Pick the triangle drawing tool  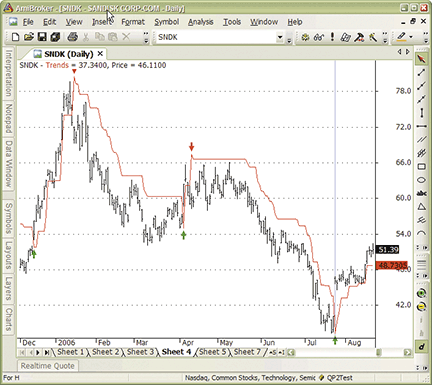coord(421,207)
